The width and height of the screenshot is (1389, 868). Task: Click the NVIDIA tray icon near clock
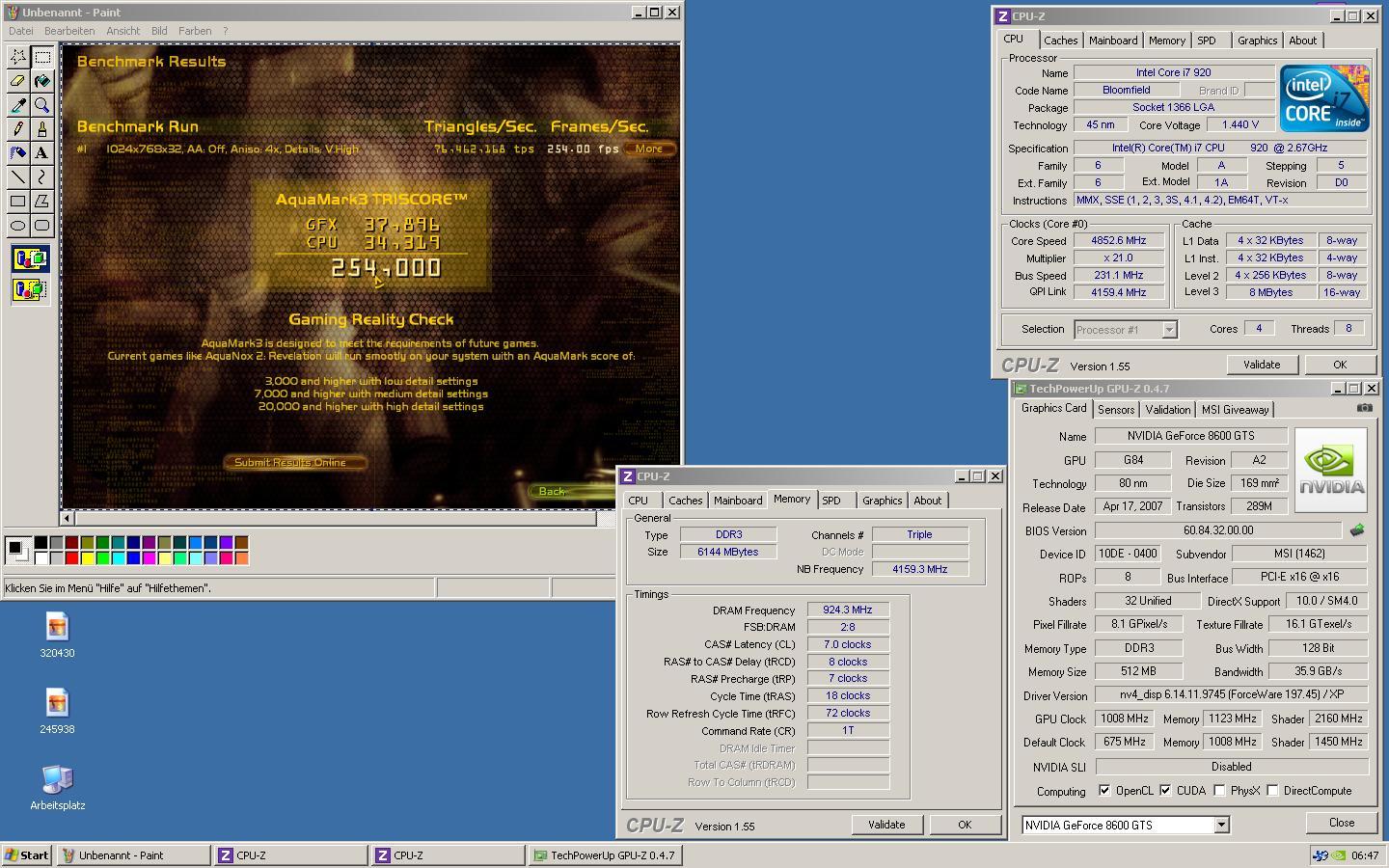click(1337, 855)
